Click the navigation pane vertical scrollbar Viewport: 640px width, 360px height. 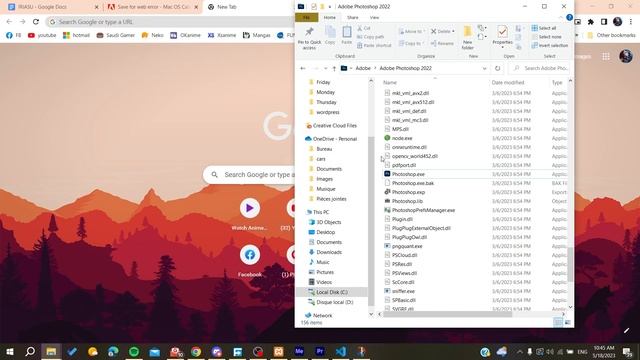(x=371, y=220)
